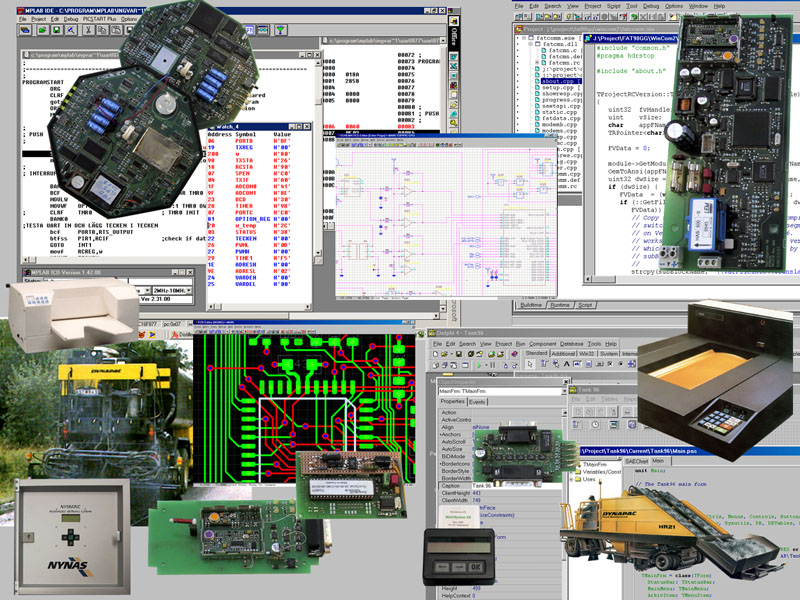Click the new file icon in Delphi toolbar
Screen dimensions: 800x600
[x=435, y=354]
